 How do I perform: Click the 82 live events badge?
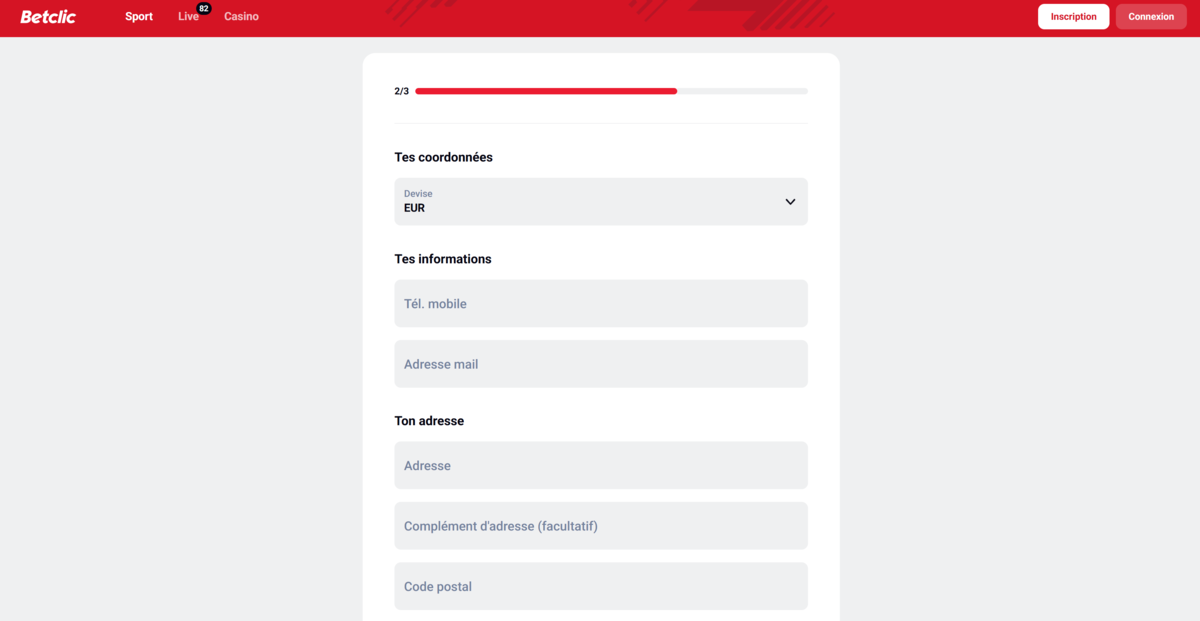pyautogui.click(x=204, y=8)
